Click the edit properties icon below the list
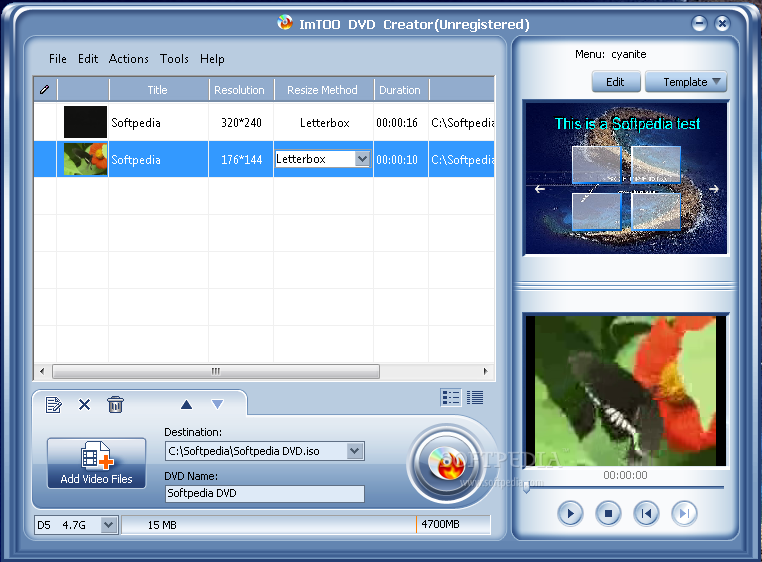This screenshot has height=562, width=762. click(53, 404)
